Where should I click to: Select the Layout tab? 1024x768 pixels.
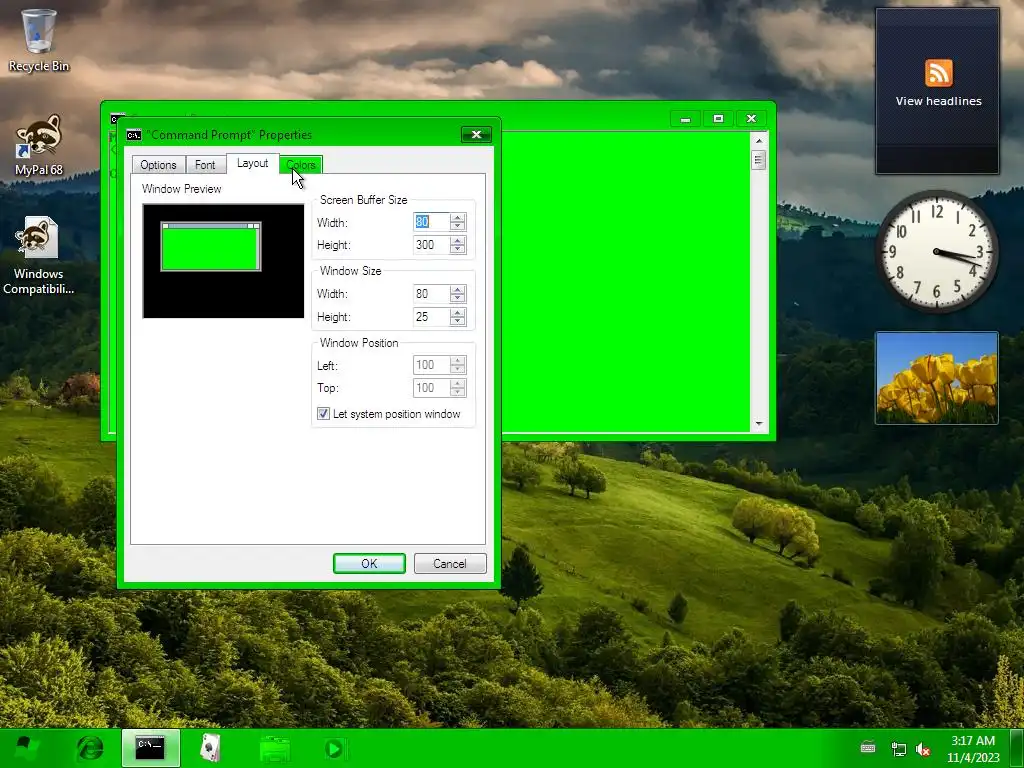coord(253,163)
